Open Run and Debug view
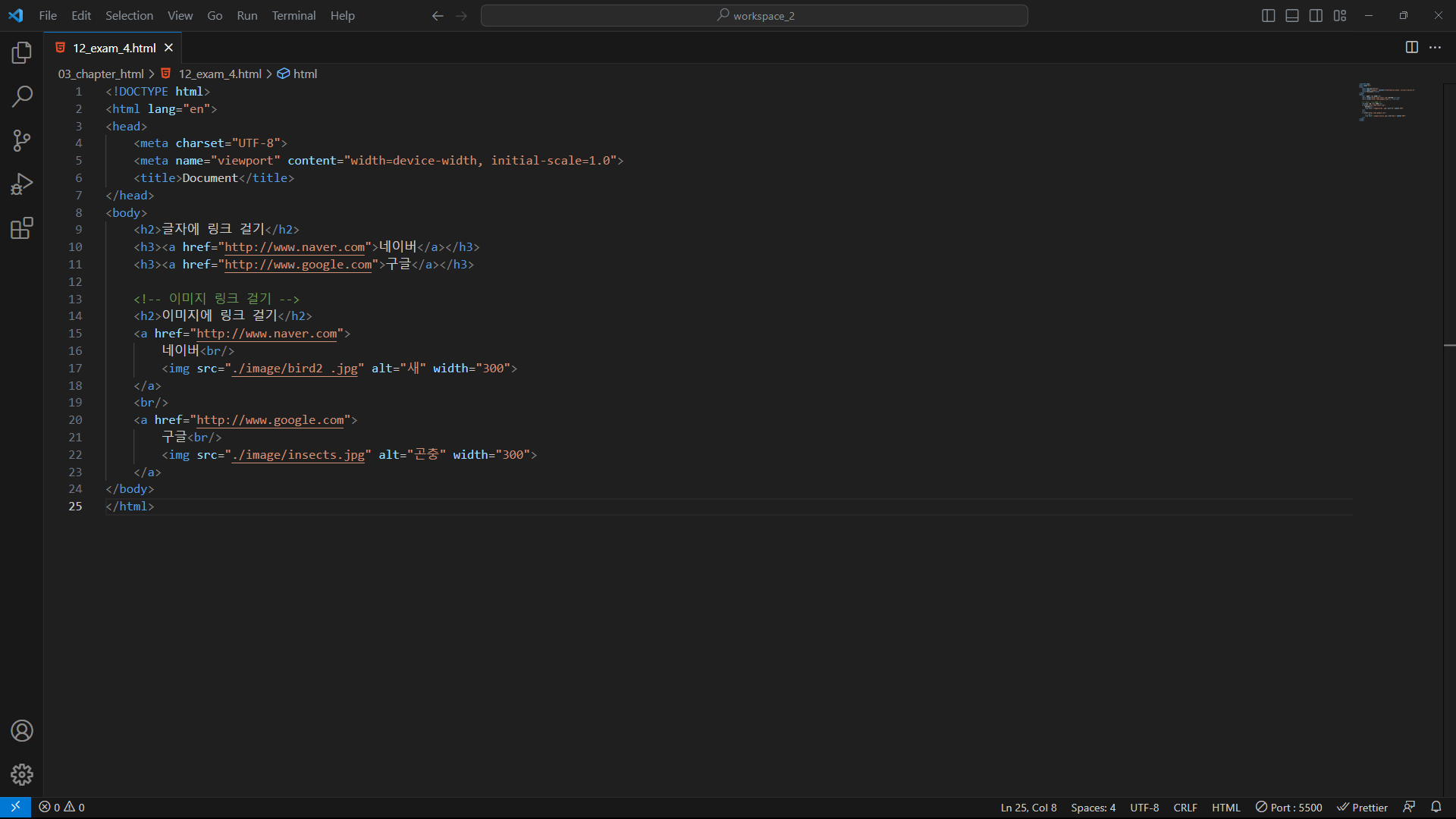The width and height of the screenshot is (1456, 819). tap(22, 184)
